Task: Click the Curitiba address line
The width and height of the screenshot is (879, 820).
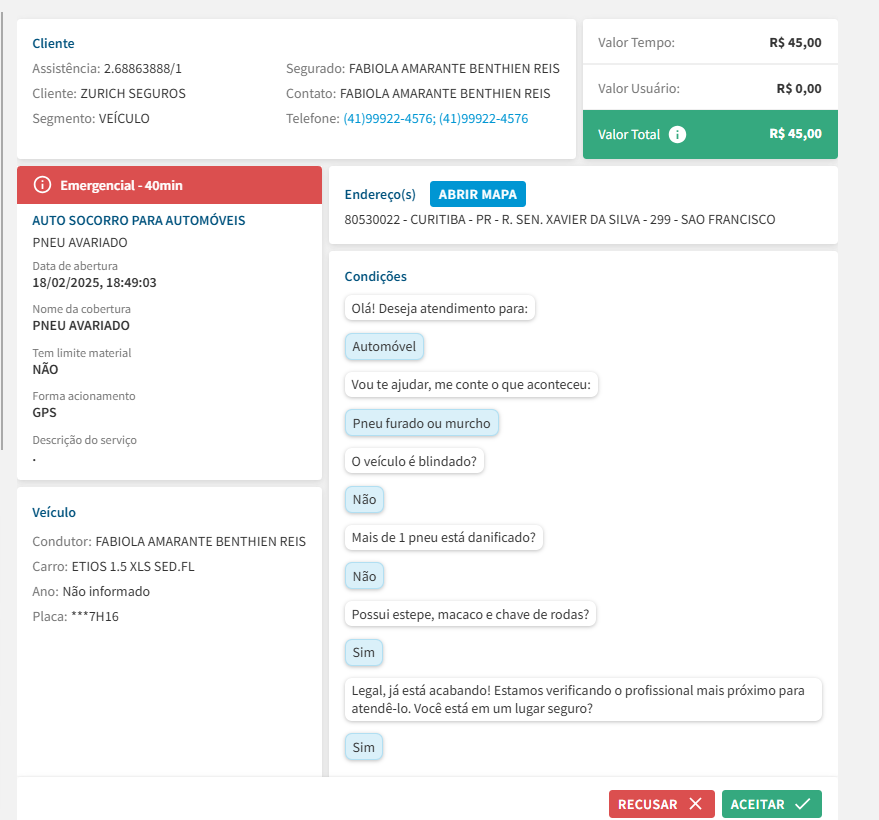Action: pos(559,219)
